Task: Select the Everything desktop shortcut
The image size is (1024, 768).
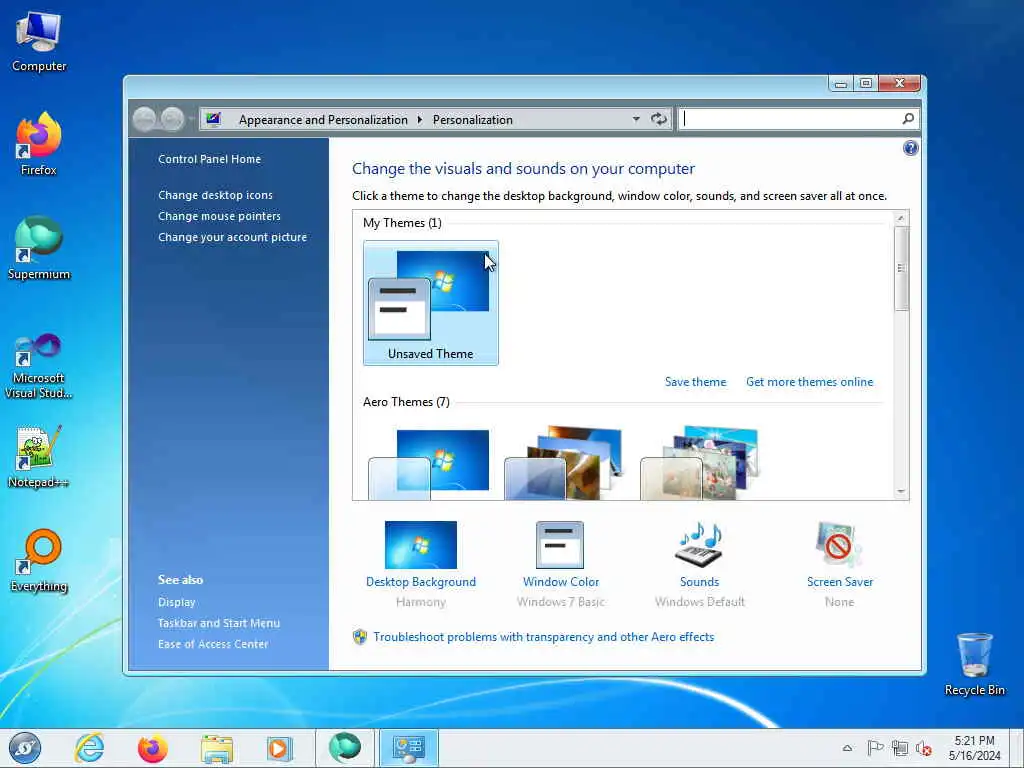Action: [39, 560]
